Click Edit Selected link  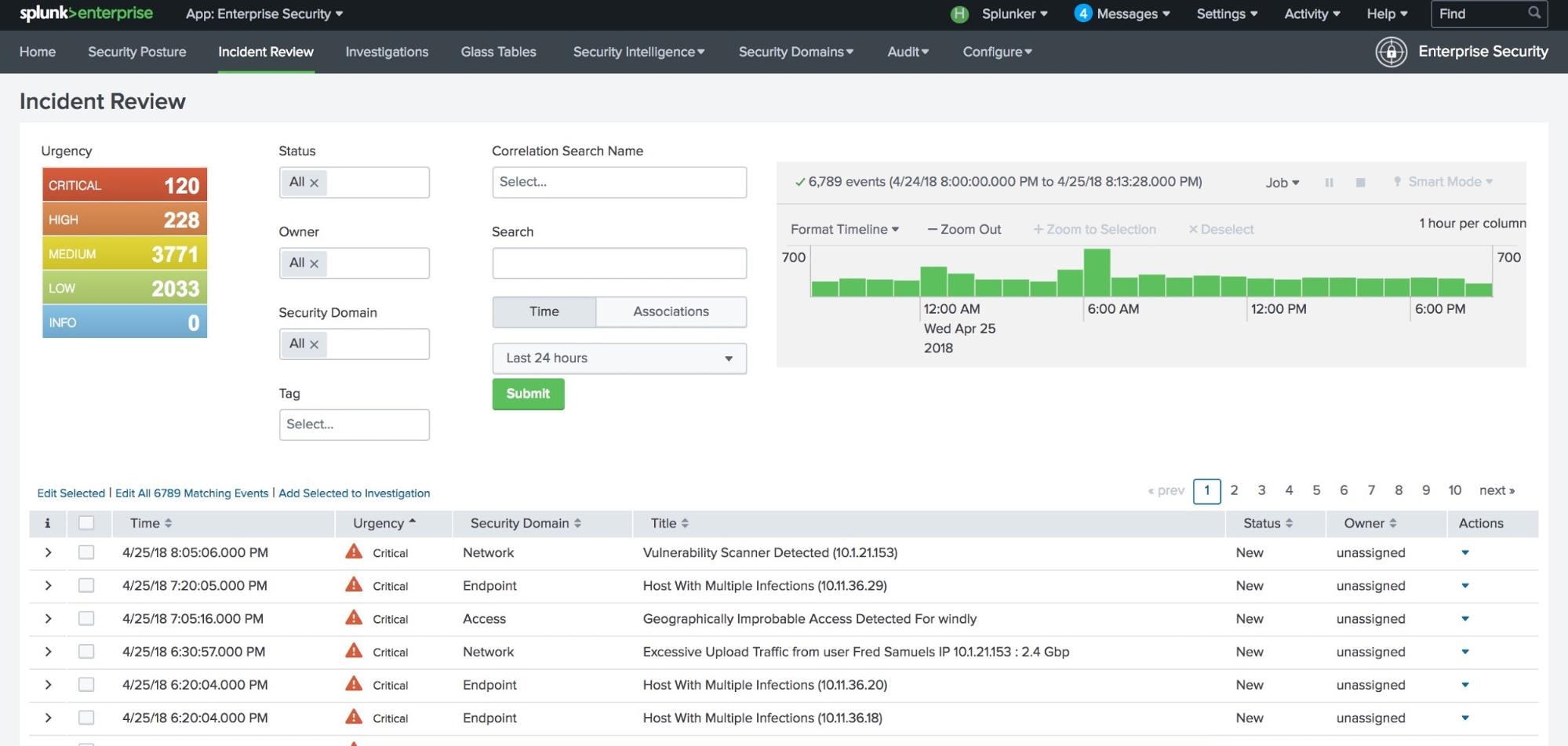point(71,493)
